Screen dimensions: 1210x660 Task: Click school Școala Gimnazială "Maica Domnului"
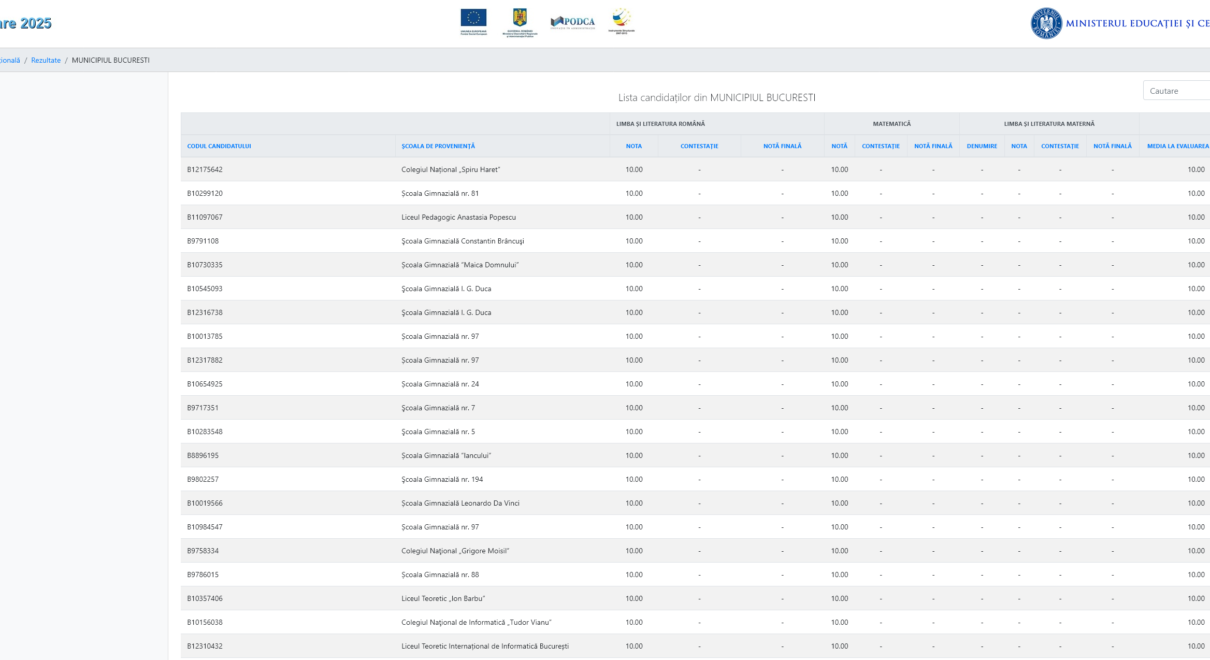tap(460, 265)
